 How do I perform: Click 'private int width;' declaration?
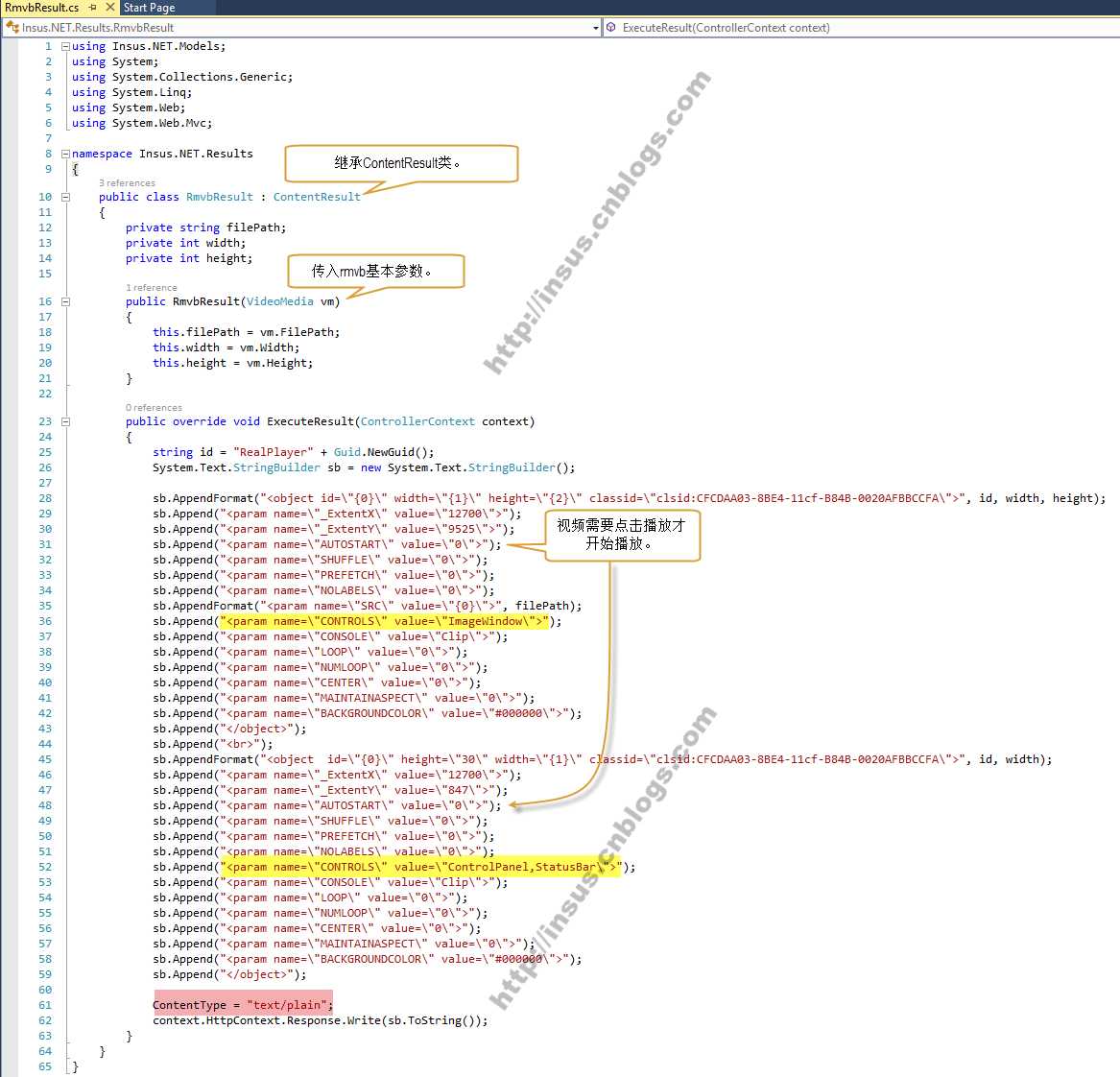coord(186,243)
